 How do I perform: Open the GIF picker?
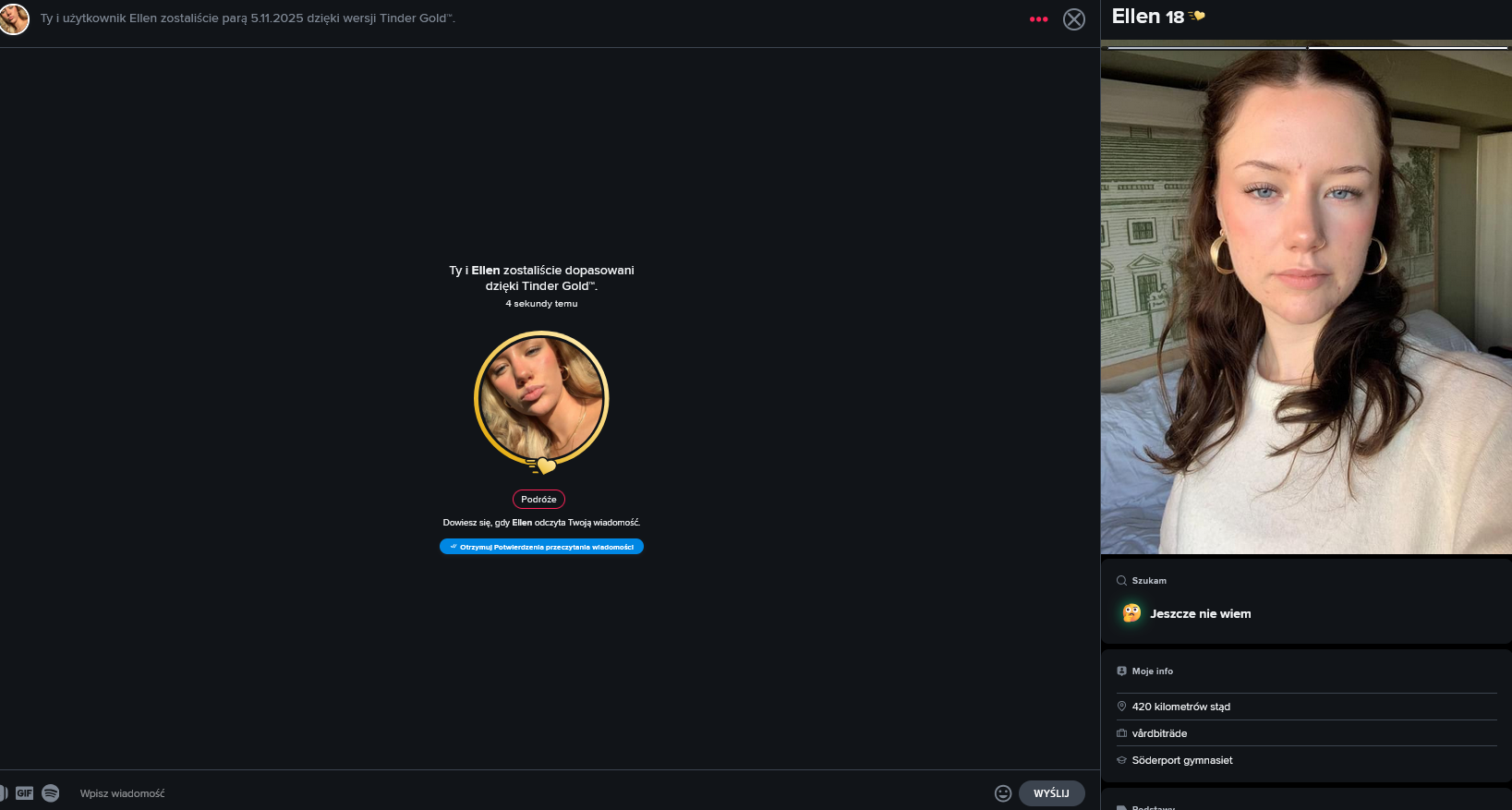[25, 793]
